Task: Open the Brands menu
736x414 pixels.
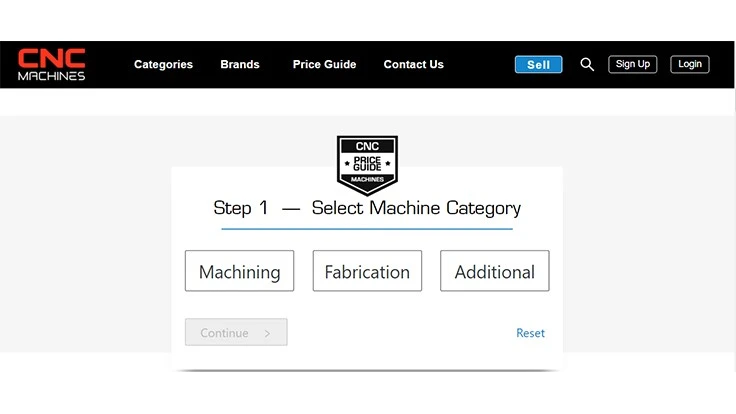Action: click(x=240, y=64)
